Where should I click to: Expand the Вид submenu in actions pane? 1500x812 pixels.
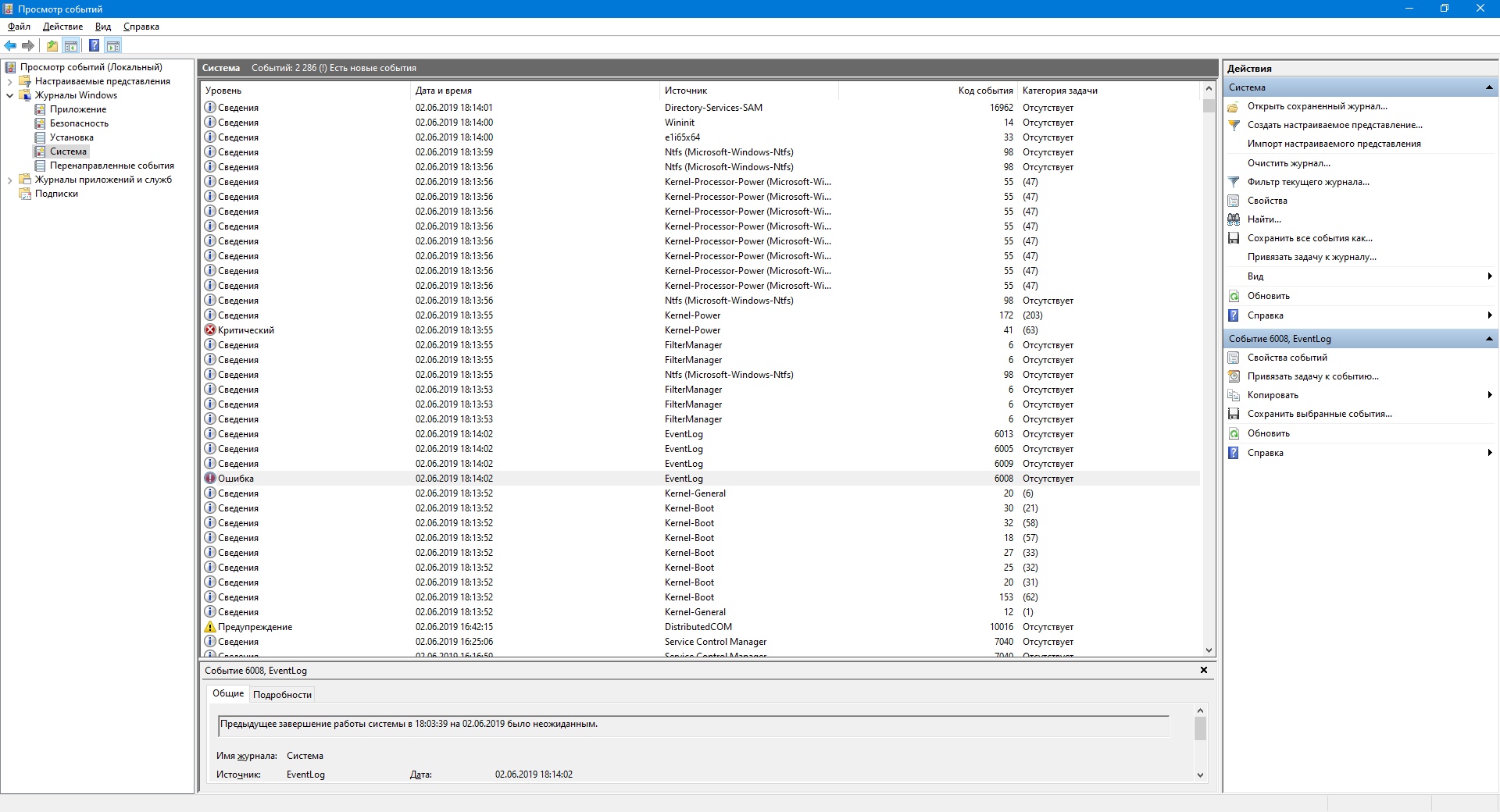1359,276
